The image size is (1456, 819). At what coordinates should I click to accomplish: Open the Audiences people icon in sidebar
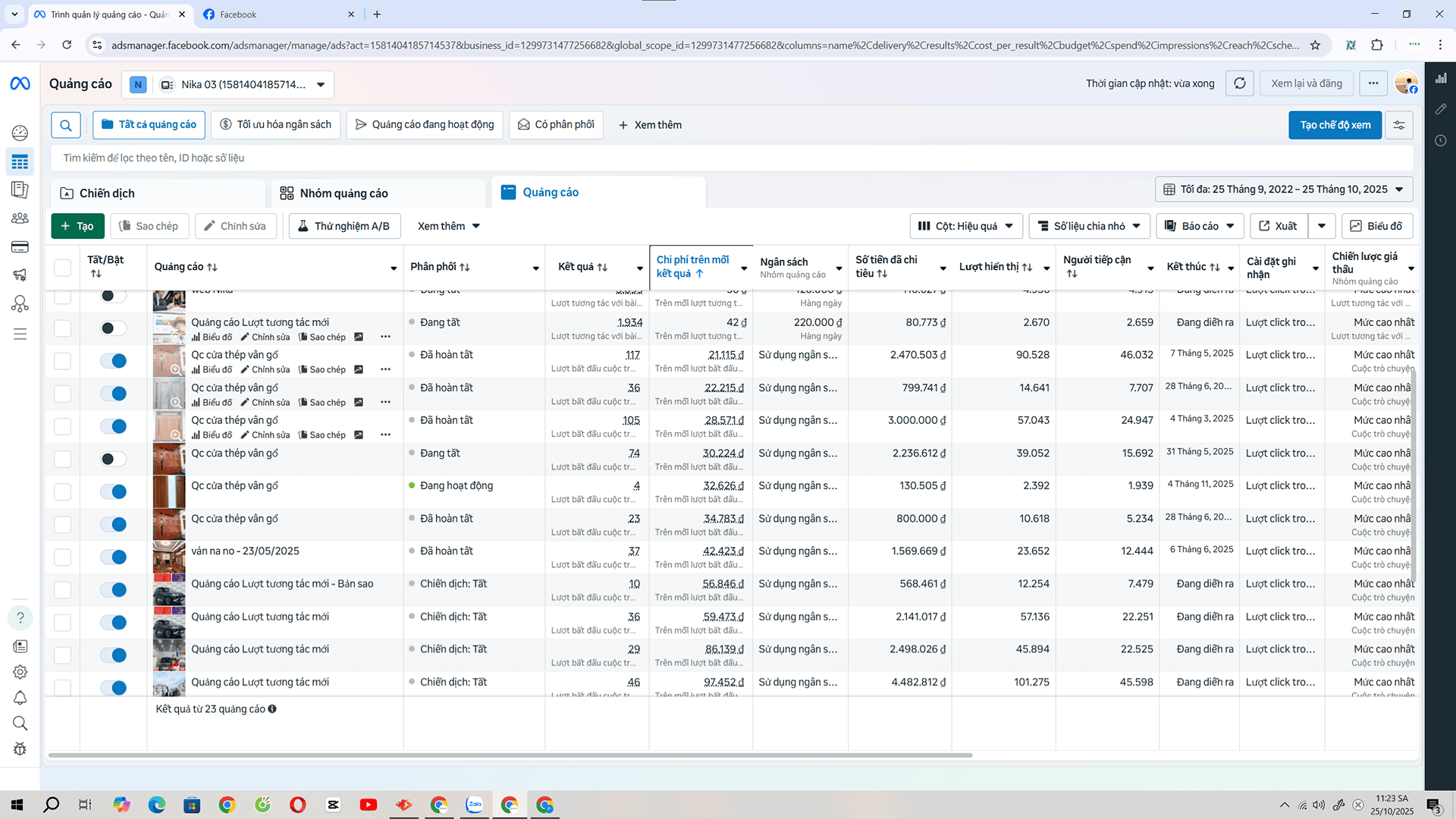tap(20, 218)
